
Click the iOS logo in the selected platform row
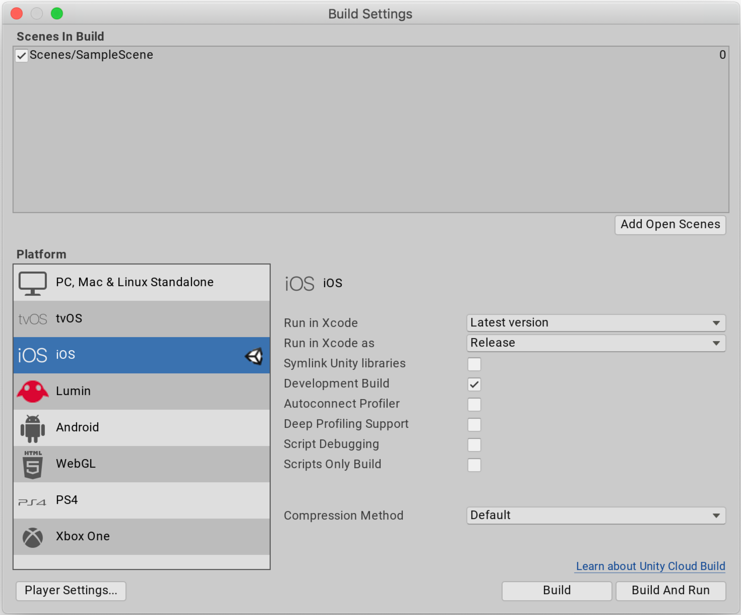tap(32, 355)
